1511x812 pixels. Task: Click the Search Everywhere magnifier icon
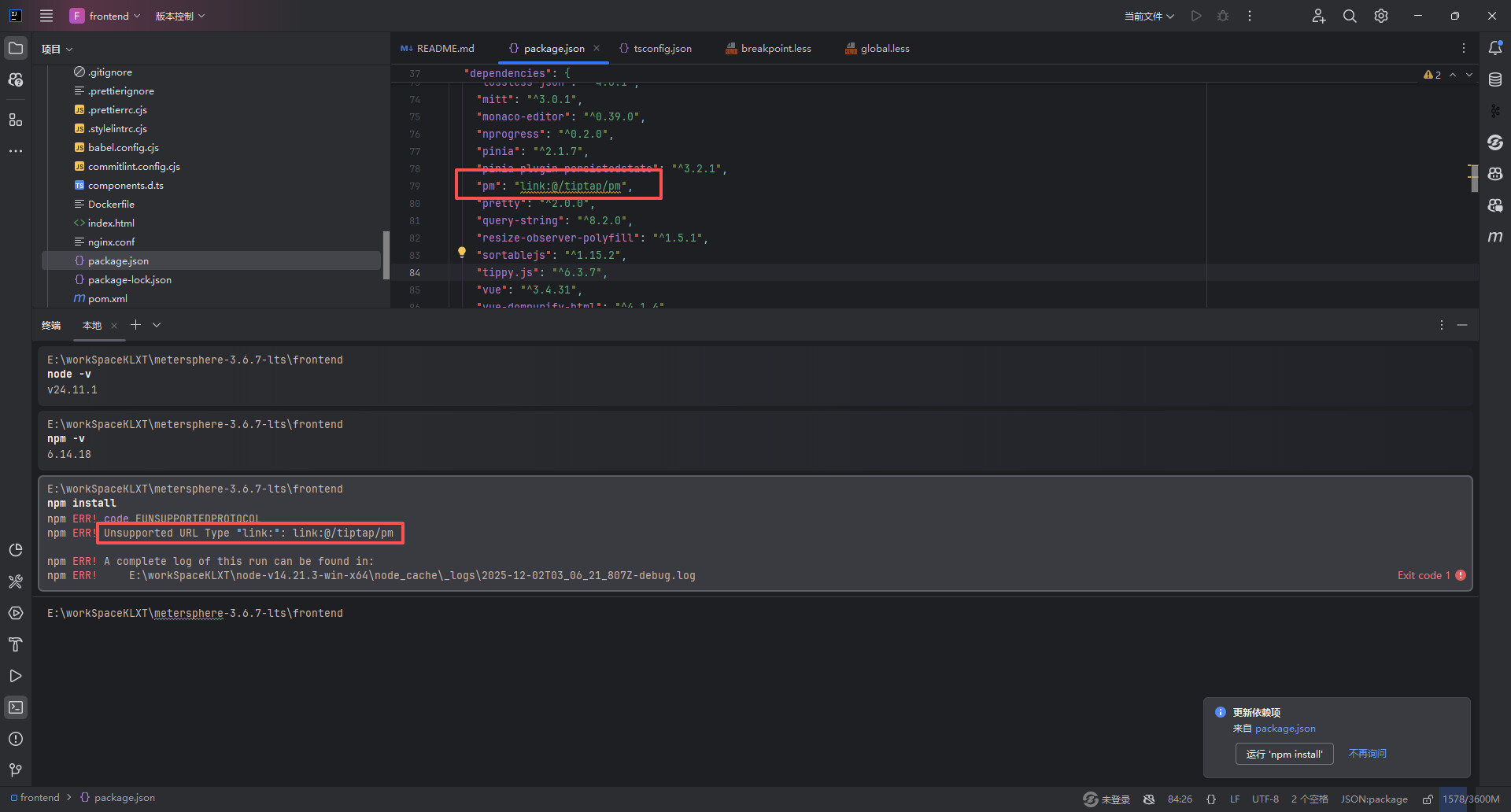point(1350,16)
